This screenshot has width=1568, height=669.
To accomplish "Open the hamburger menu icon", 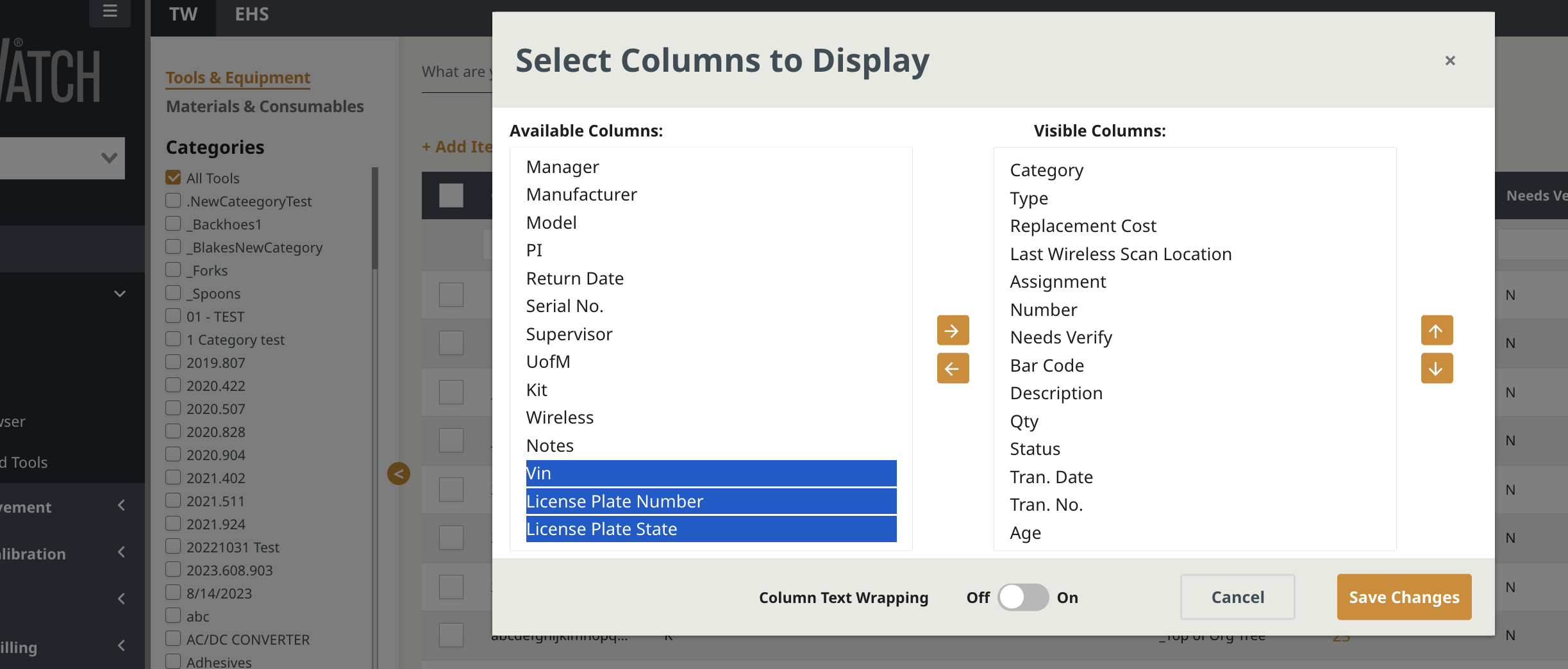I will click(x=110, y=11).
